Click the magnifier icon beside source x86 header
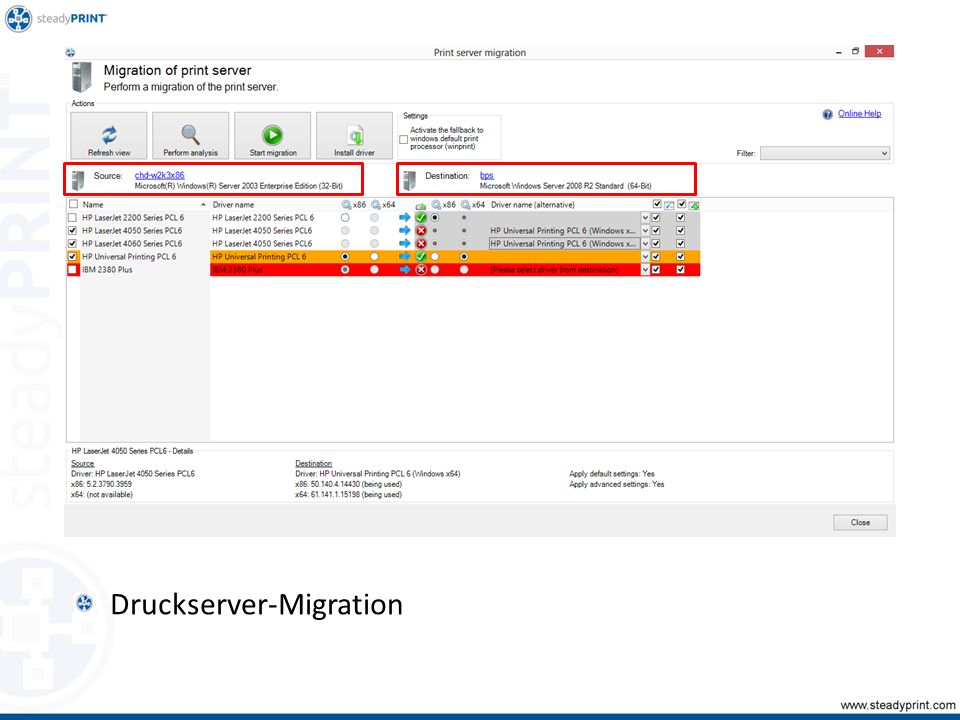 (347, 204)
